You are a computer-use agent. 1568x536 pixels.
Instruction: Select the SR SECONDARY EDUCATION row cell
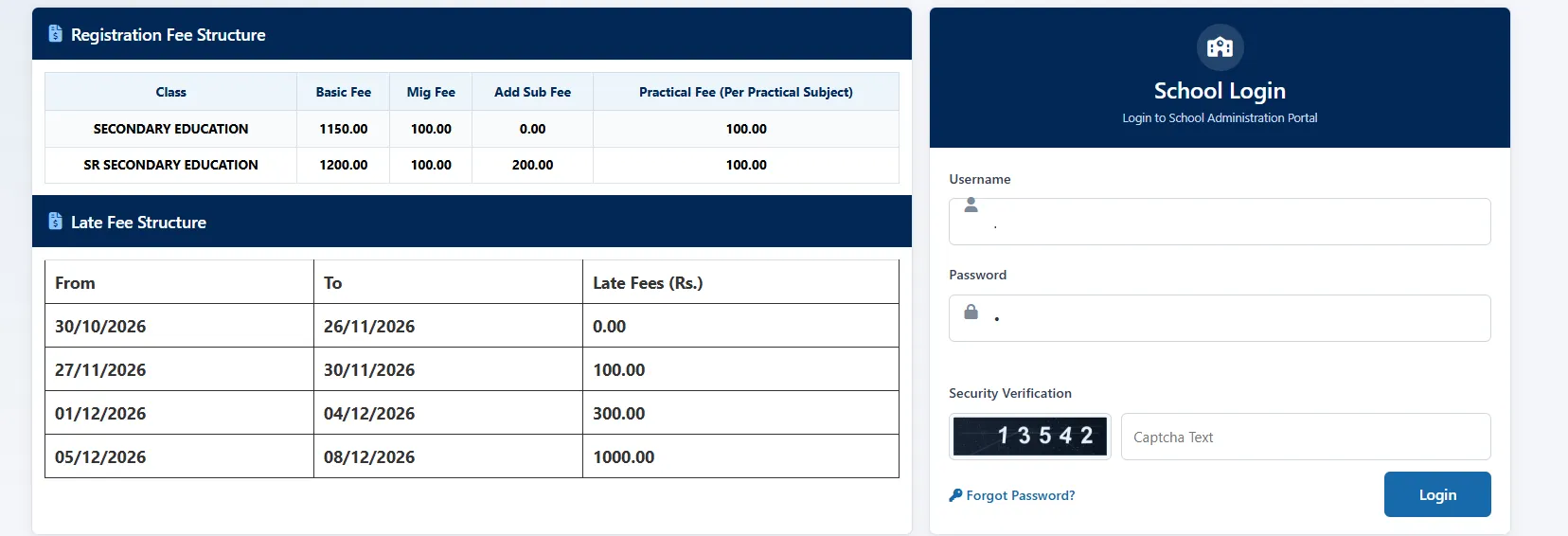coord(170,165)
